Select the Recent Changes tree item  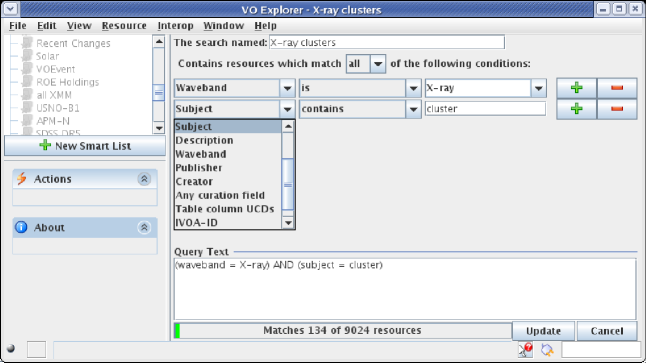click(x=73, y=43)
